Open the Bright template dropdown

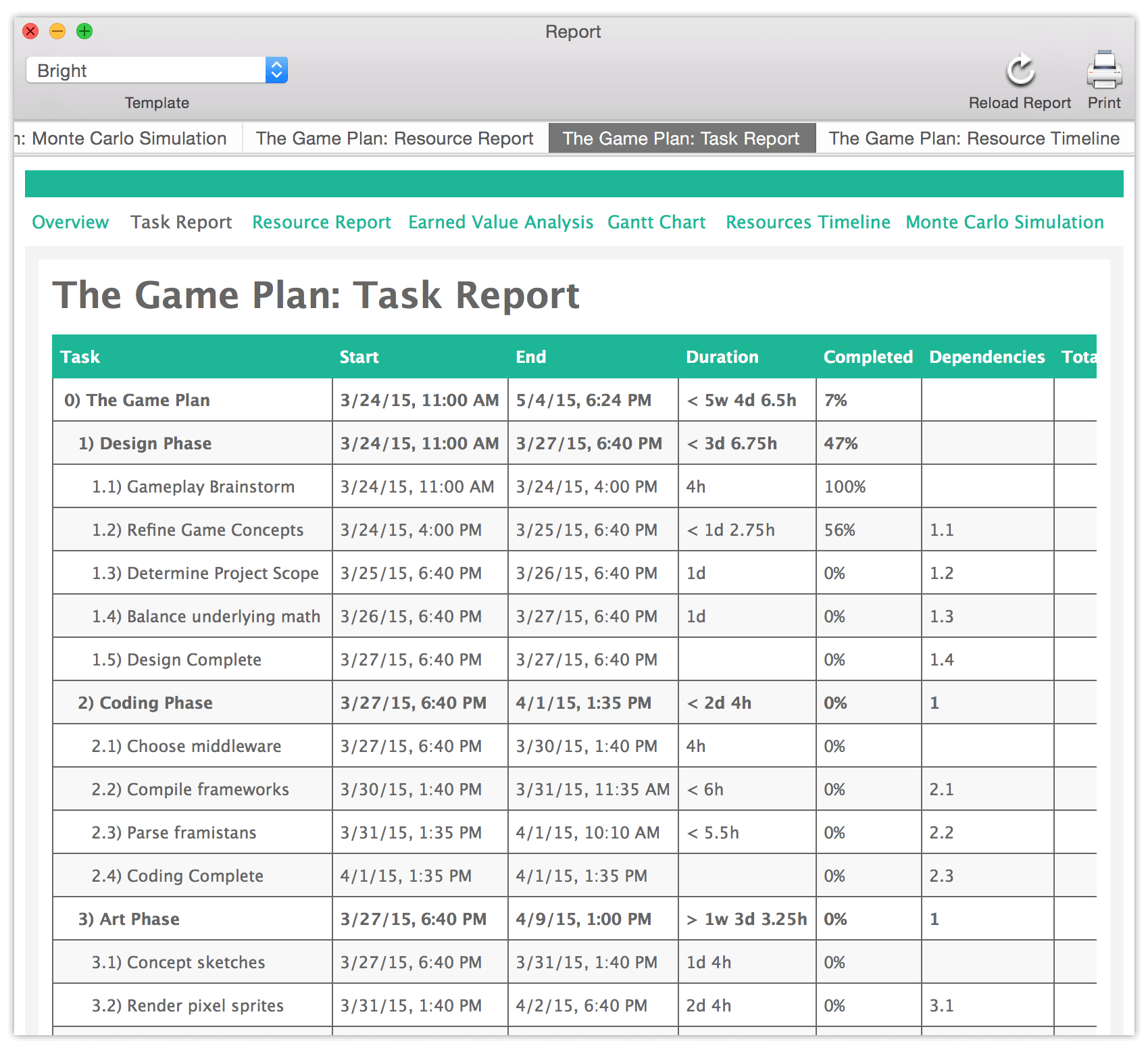click(x=157, y=70)
